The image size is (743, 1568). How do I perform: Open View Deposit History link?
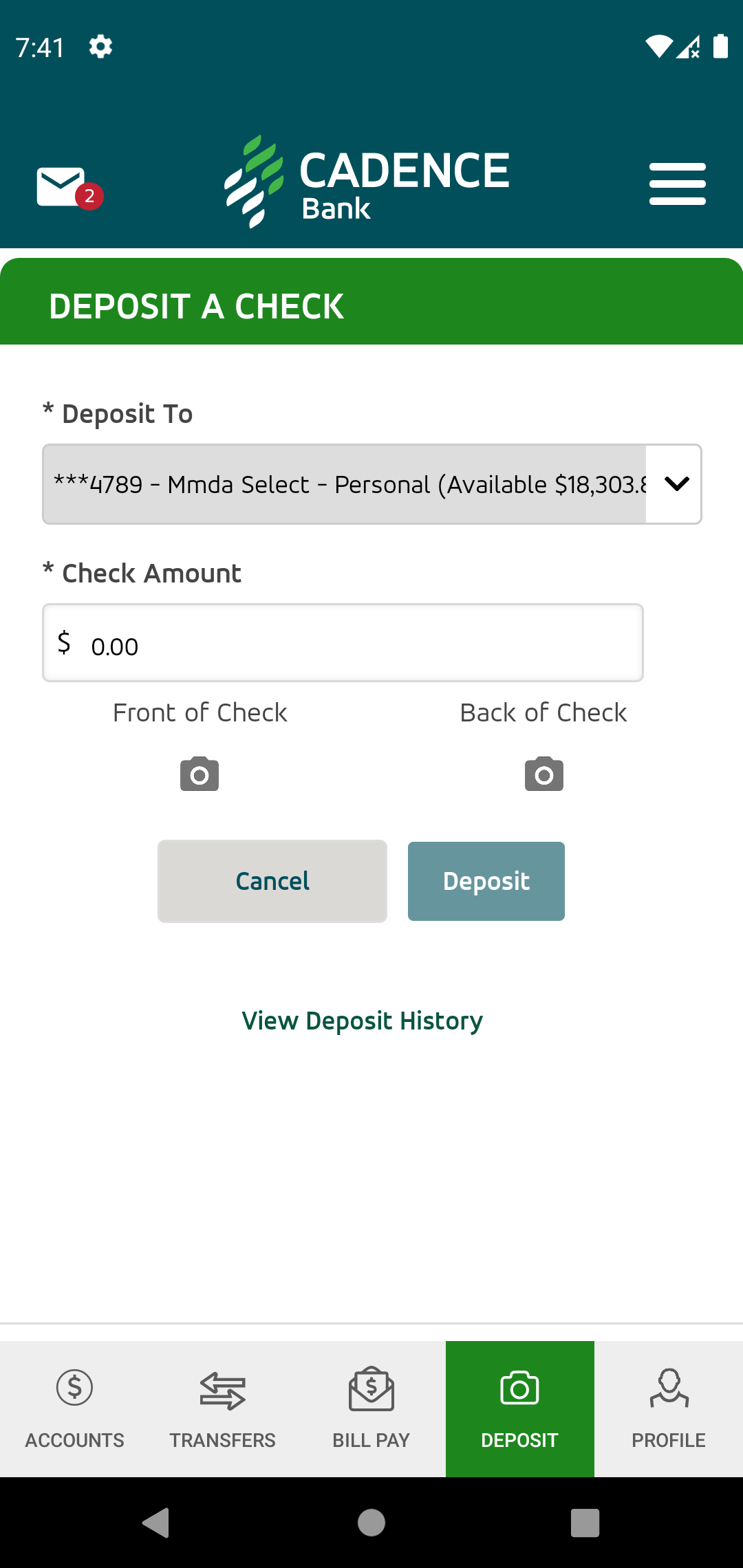click(363, 1021)
